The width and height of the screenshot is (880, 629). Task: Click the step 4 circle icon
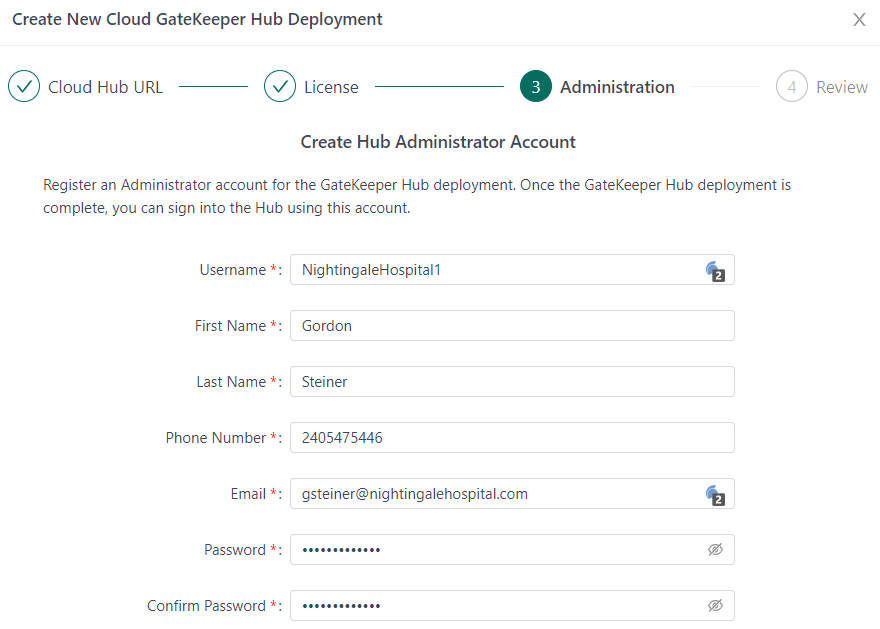[792, 87]
